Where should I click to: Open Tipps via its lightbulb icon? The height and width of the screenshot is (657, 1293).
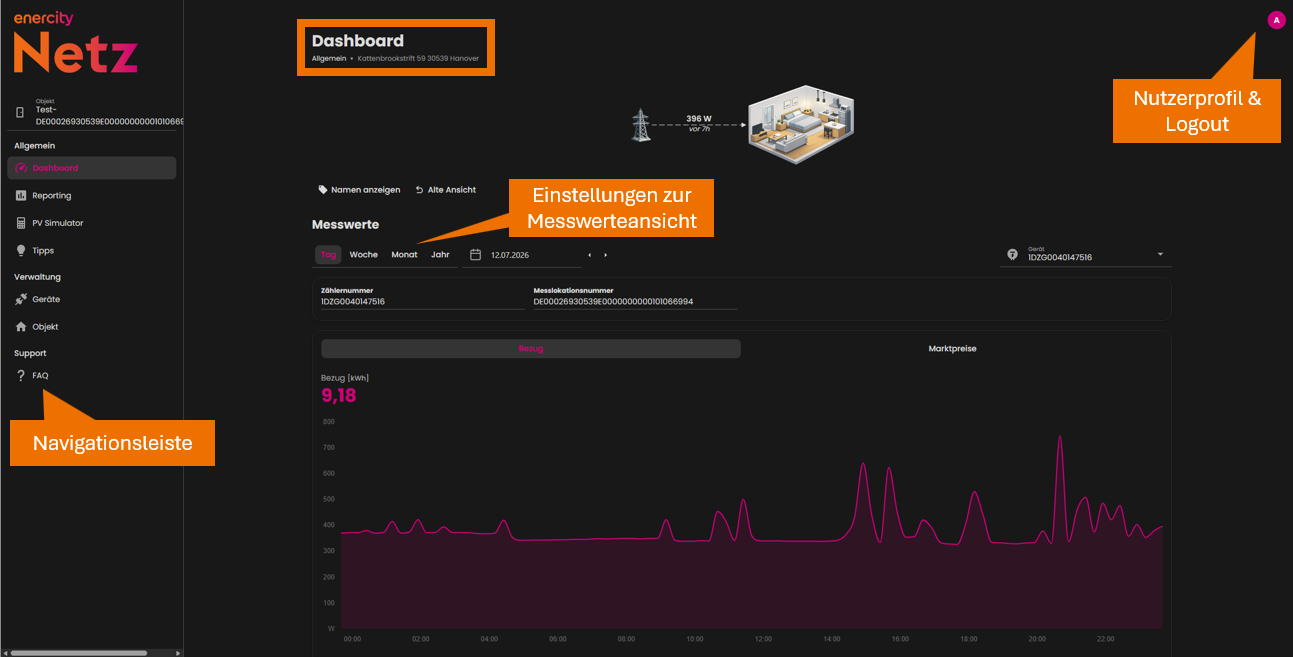(x=21, y=251)
